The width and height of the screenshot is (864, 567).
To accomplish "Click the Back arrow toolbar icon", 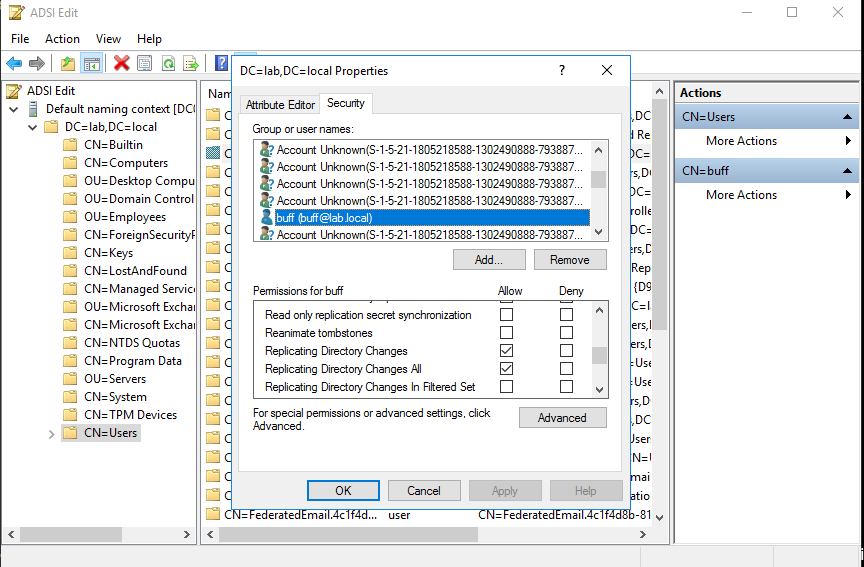I will pos(14,63).
